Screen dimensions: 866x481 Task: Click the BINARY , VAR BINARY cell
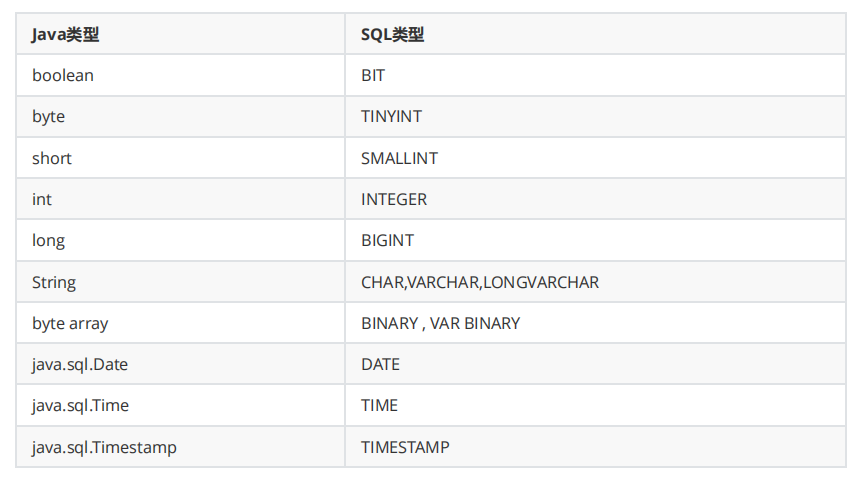[440, 323]
